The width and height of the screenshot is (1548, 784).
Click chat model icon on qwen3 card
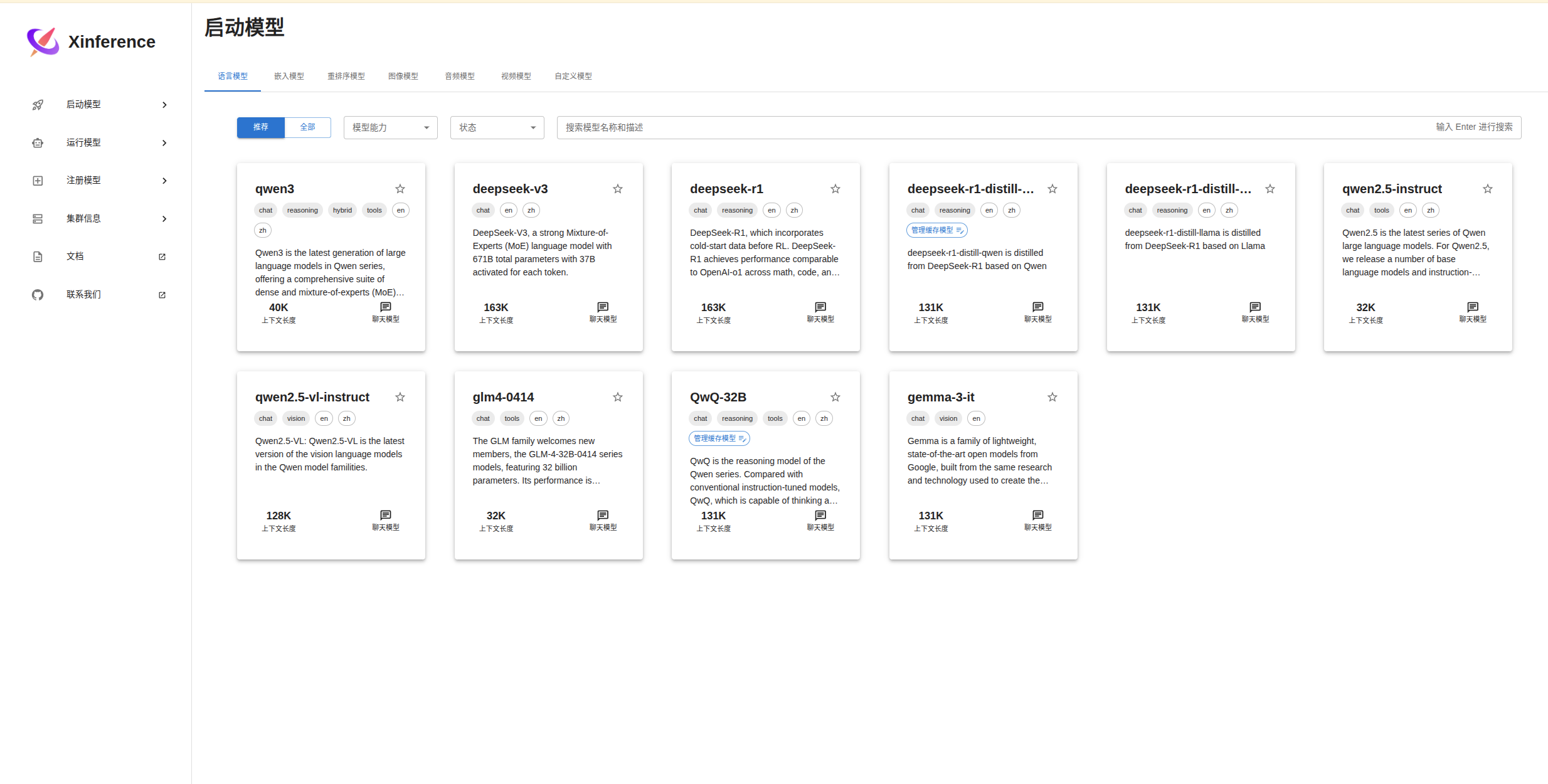click(x=386, y=307)
